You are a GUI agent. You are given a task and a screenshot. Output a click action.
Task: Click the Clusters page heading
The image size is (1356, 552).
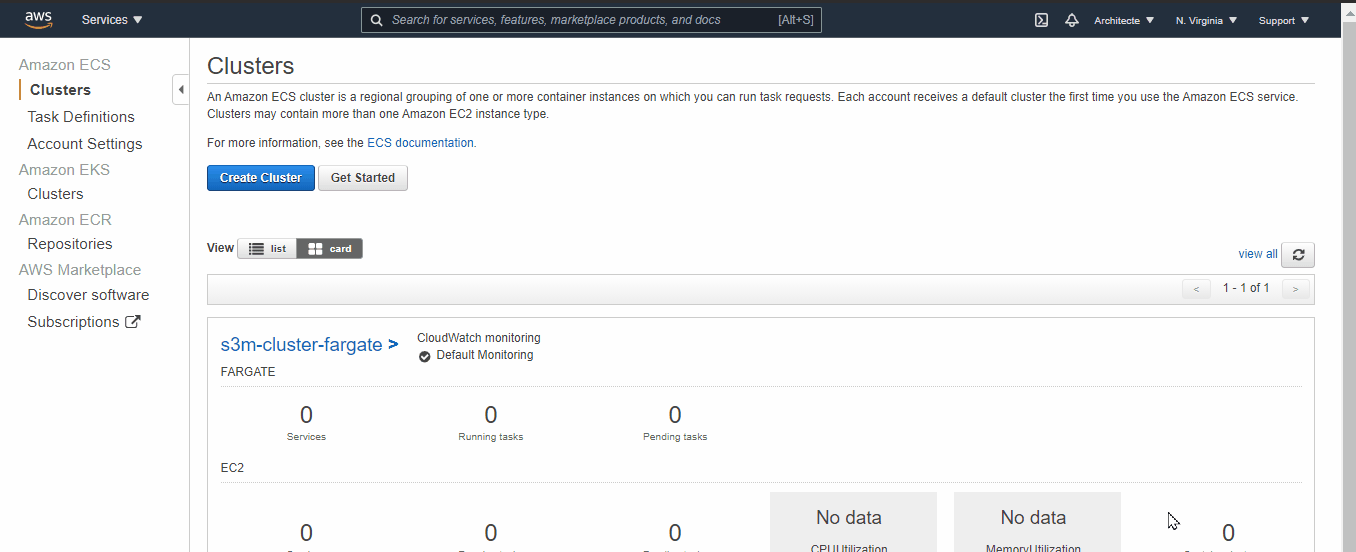click(251, 66)
